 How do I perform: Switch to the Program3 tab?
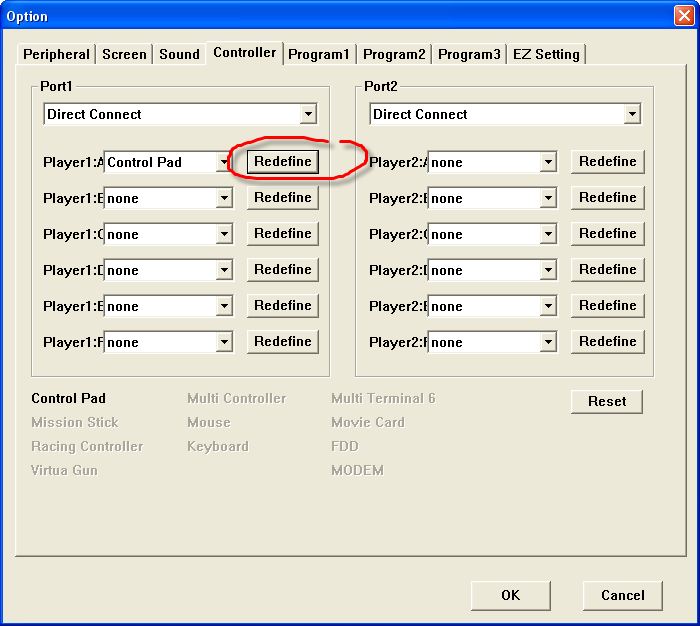click(x=469, y=54)
